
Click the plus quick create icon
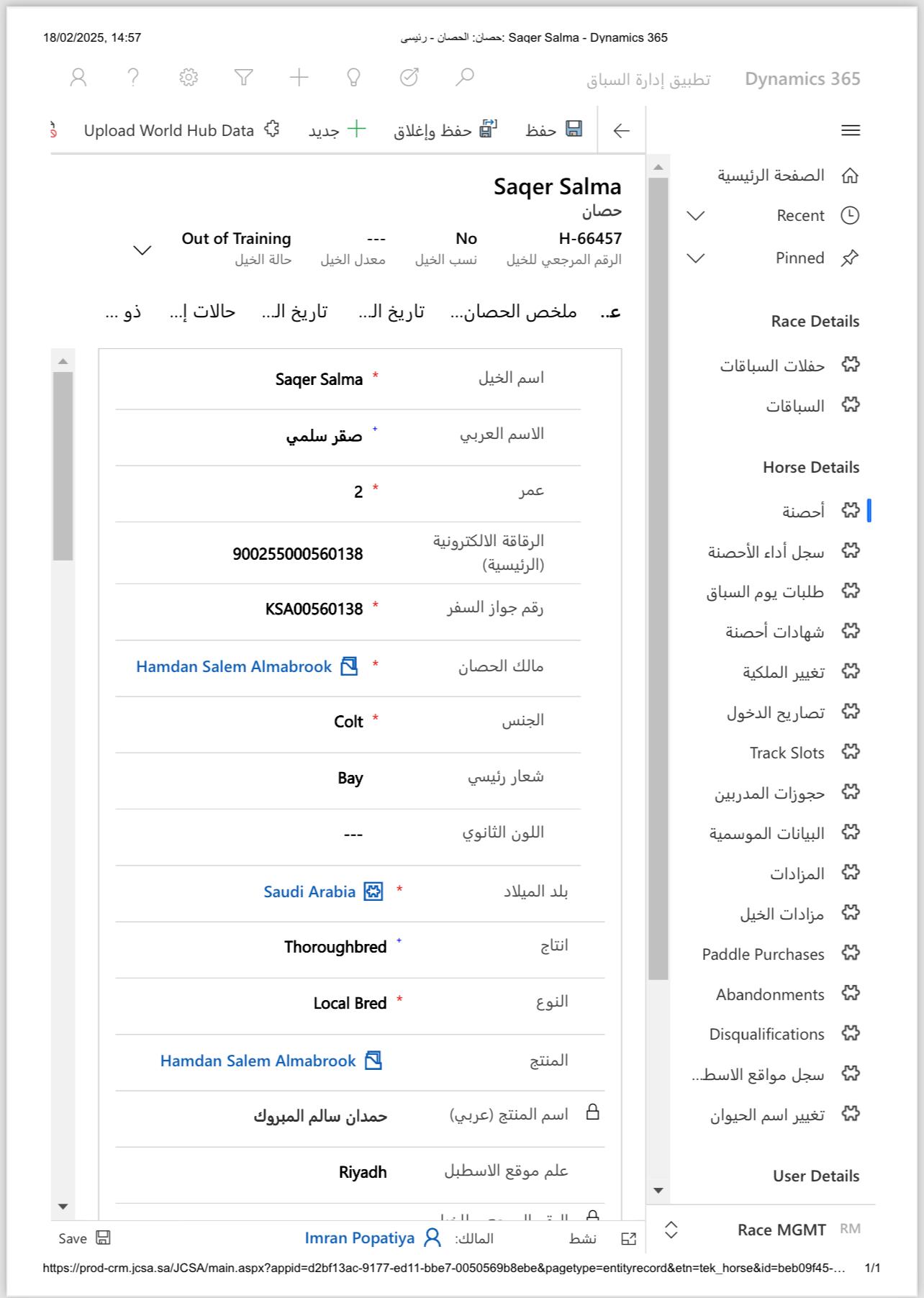299,77
